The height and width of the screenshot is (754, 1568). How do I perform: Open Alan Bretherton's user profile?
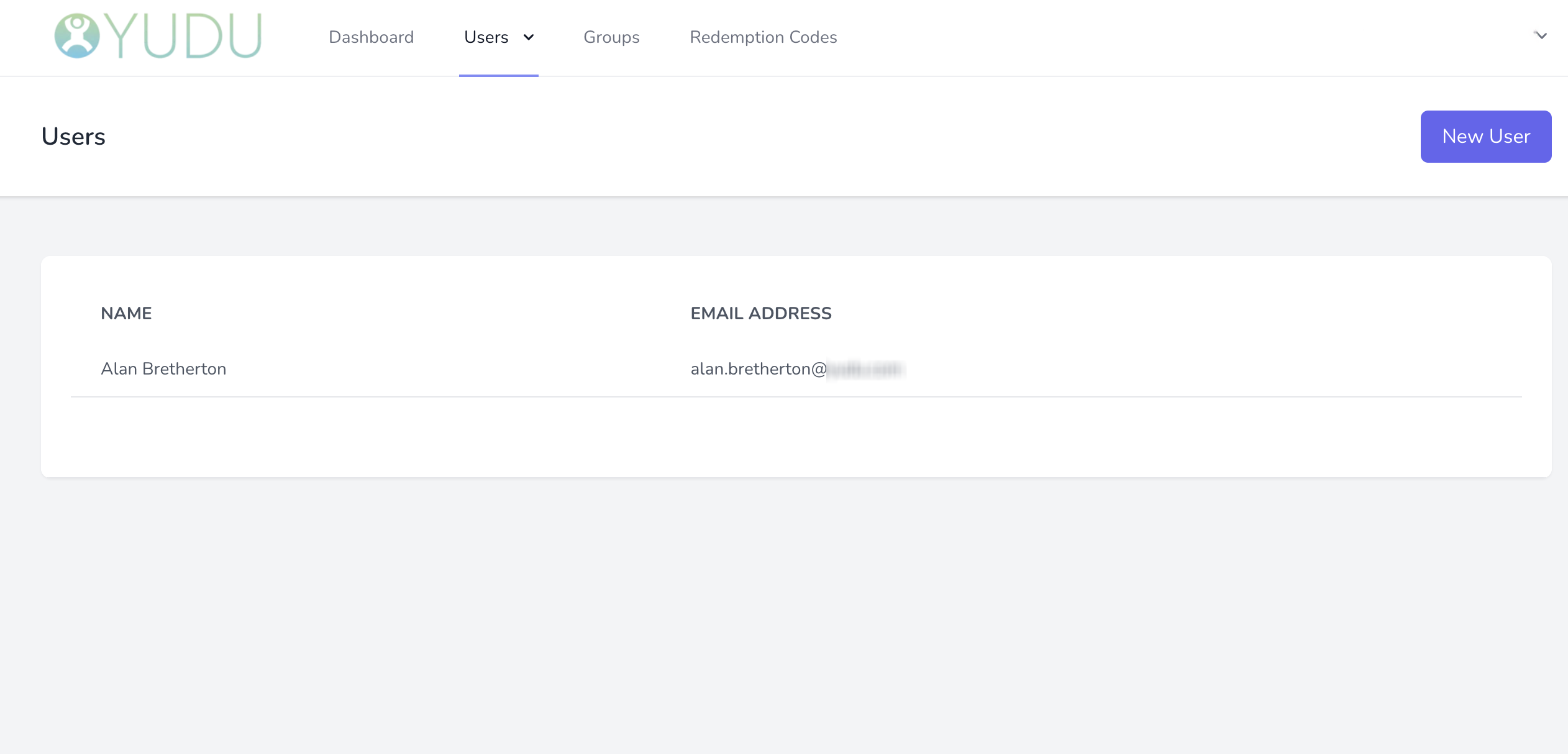tap(163, 368)
